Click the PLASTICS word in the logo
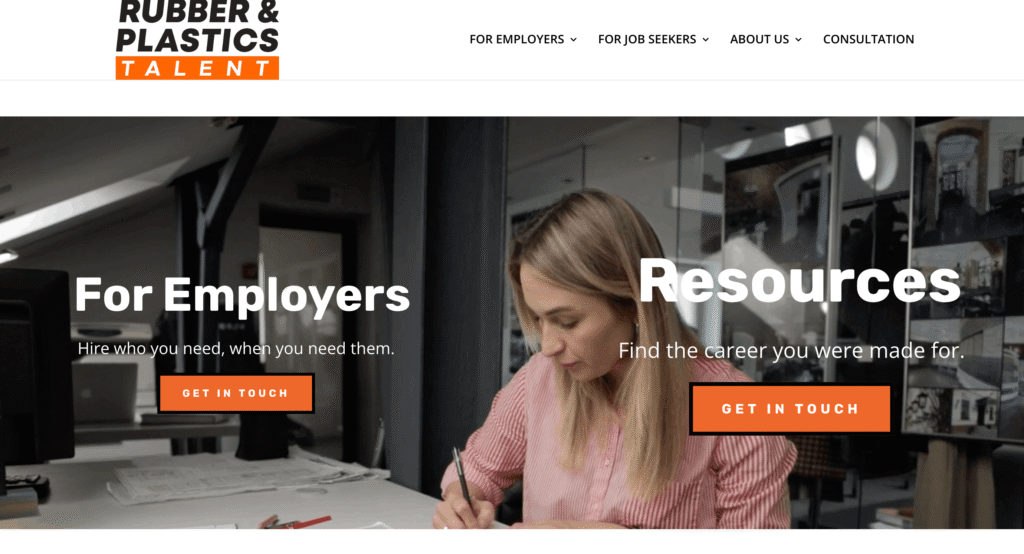The height and width of the screenshot is (554, 1024). (x=197, y=41)
